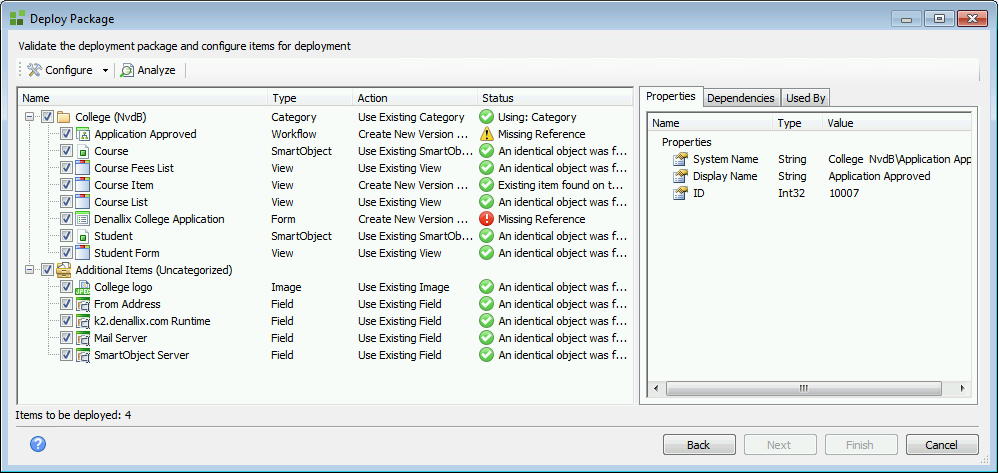Click the Denallix College Application form icon
Viewport: 999px width, 473px height.
coord(84,219)
